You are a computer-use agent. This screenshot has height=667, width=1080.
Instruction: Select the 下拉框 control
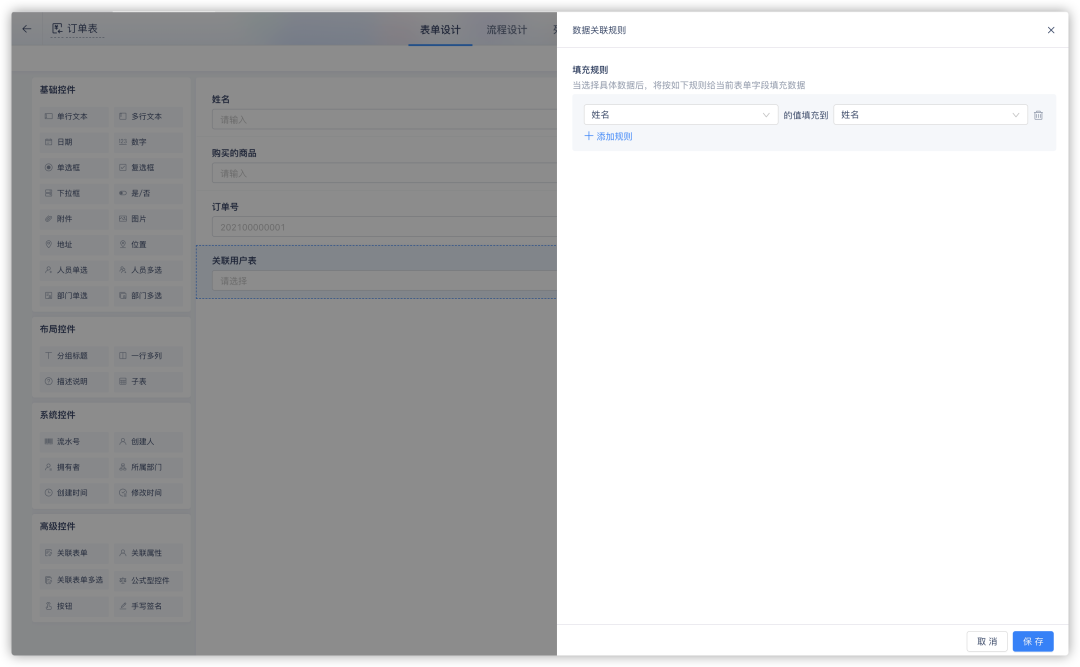74,193
